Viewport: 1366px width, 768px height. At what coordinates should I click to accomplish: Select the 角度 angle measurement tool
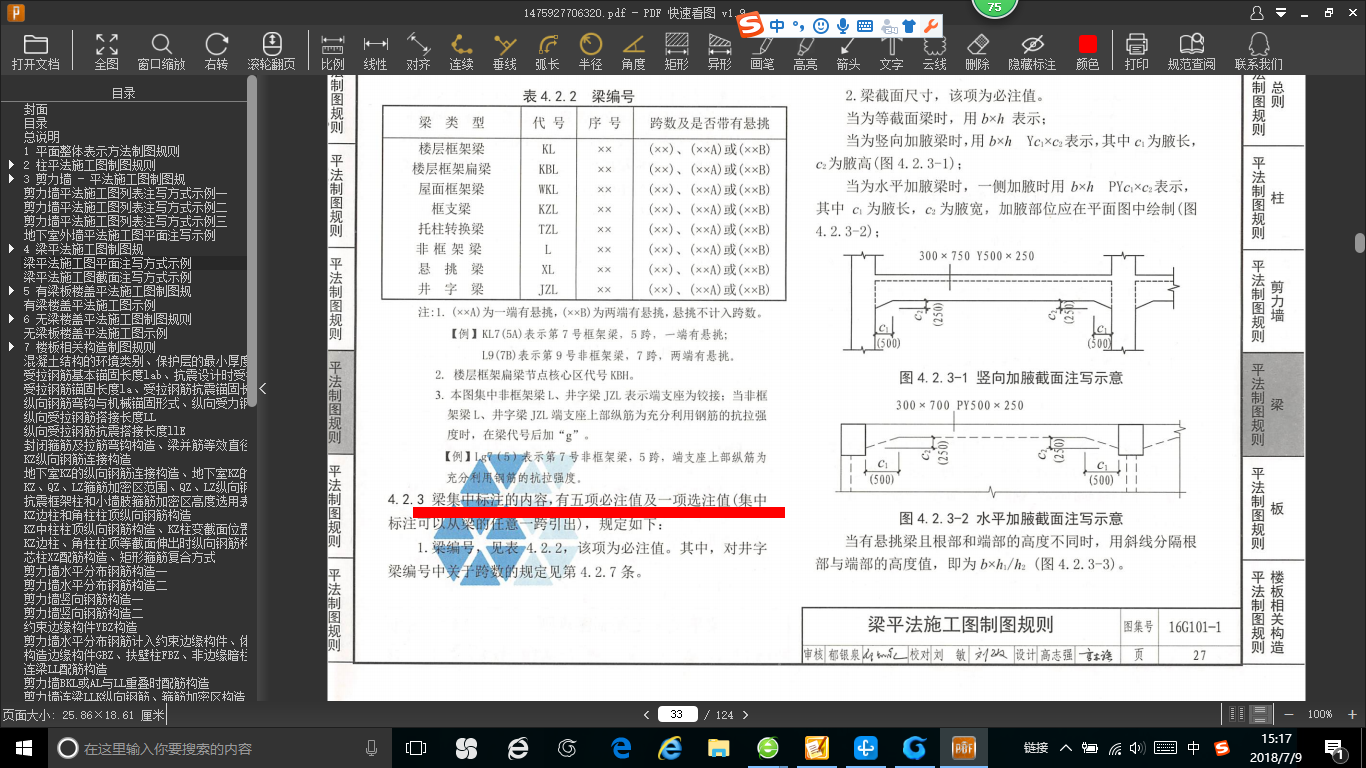633,51
